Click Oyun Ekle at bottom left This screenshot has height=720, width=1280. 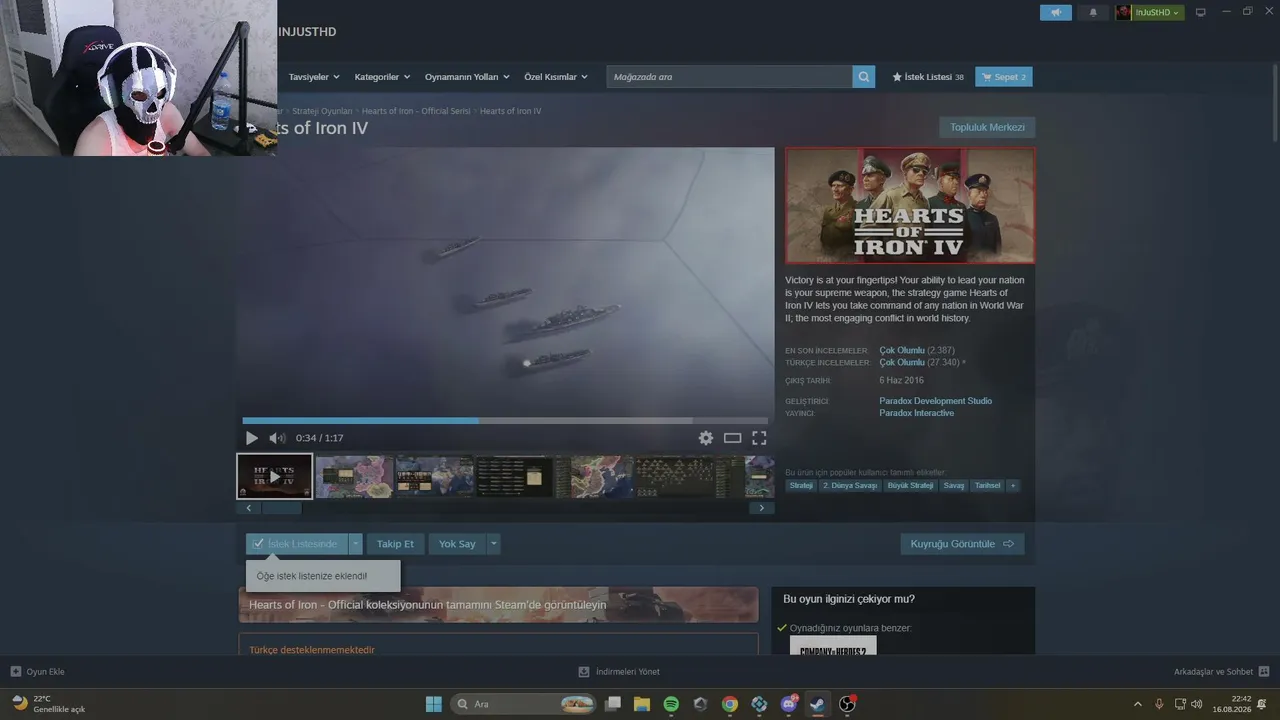coord(37,672)
